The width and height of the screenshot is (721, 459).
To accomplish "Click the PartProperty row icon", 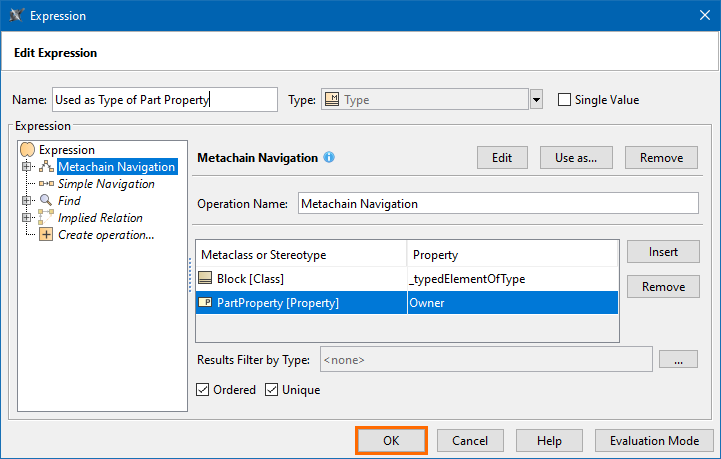I will pyautogui.click(x=205, y=303).
